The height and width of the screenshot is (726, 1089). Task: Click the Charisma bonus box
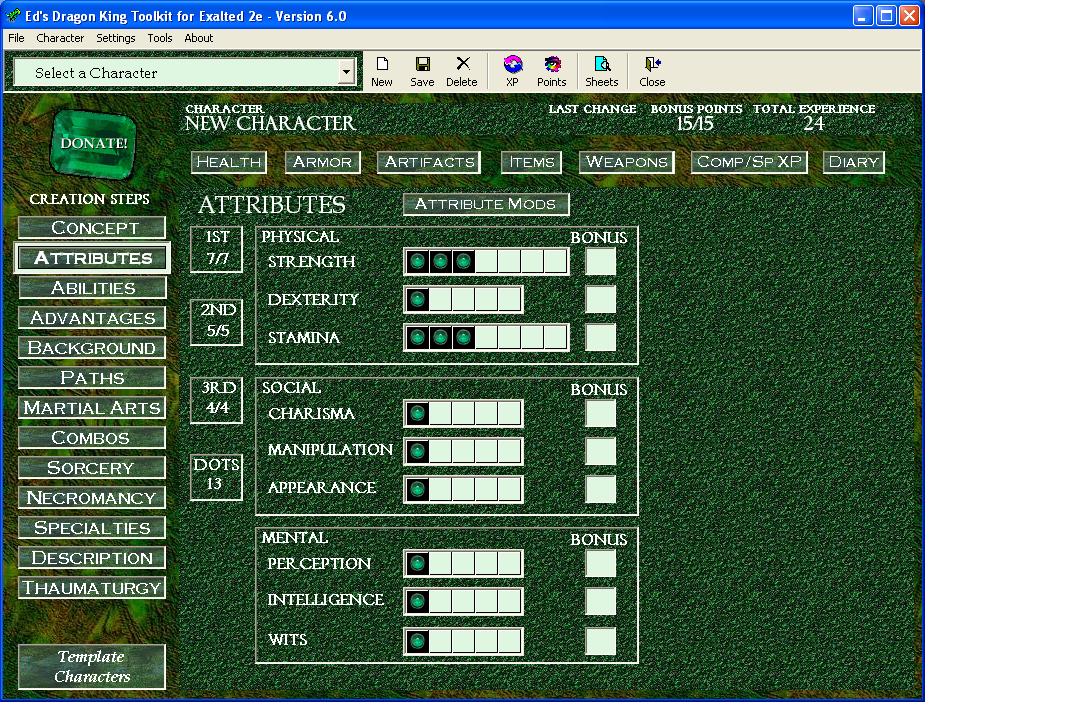(600, 413)
